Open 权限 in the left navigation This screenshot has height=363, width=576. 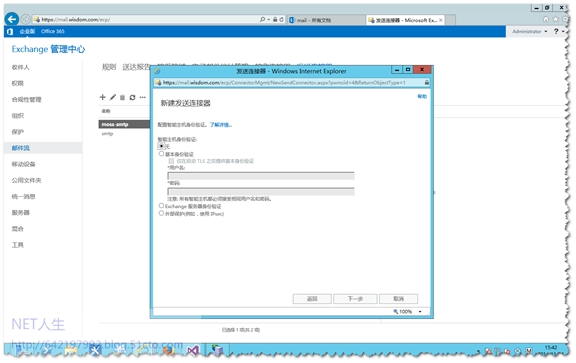(x=18, y=83)
